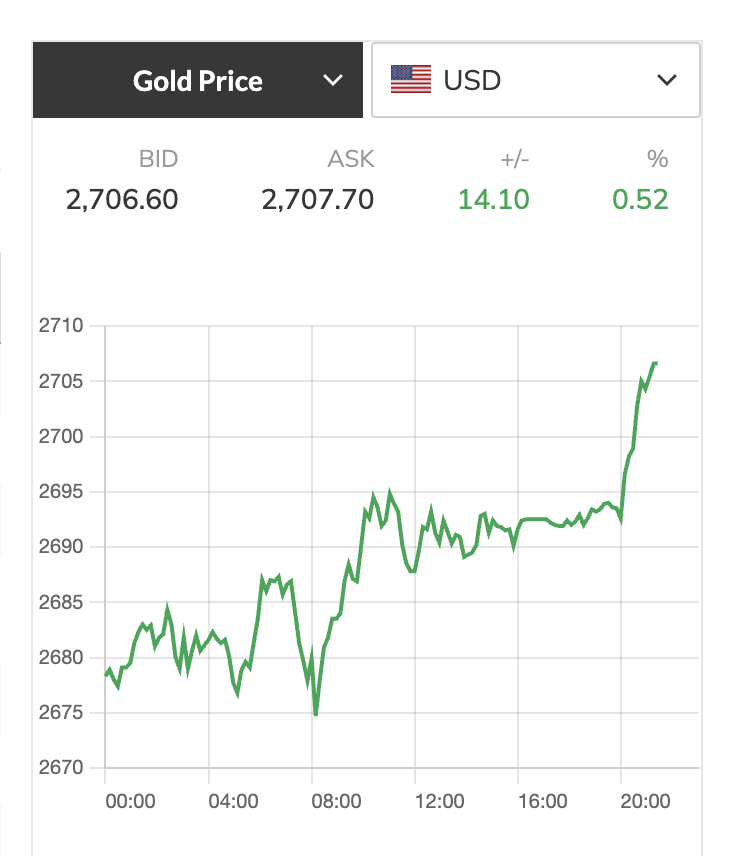Click the BID value 2,706.60
Viewport: 750px width, 856px height.
[x=122, y=199]
